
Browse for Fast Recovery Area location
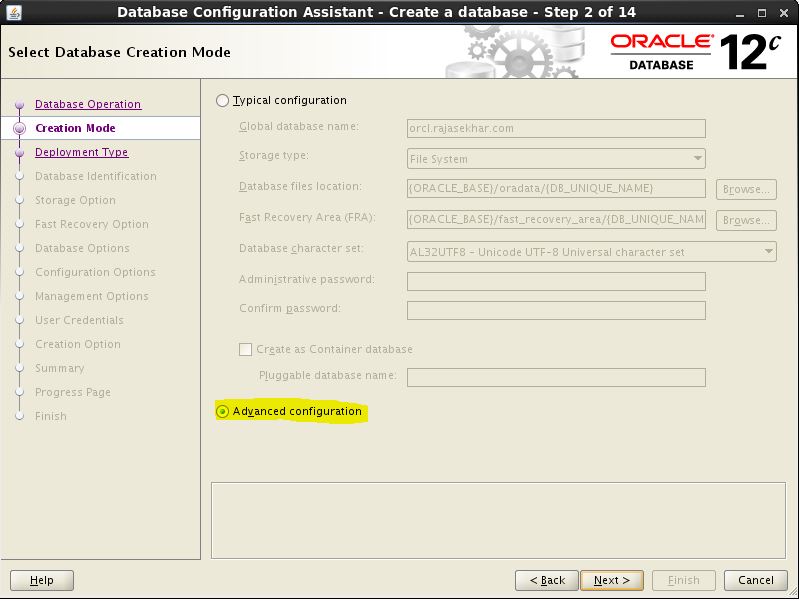pyautogui.click(x=746, y=220)
